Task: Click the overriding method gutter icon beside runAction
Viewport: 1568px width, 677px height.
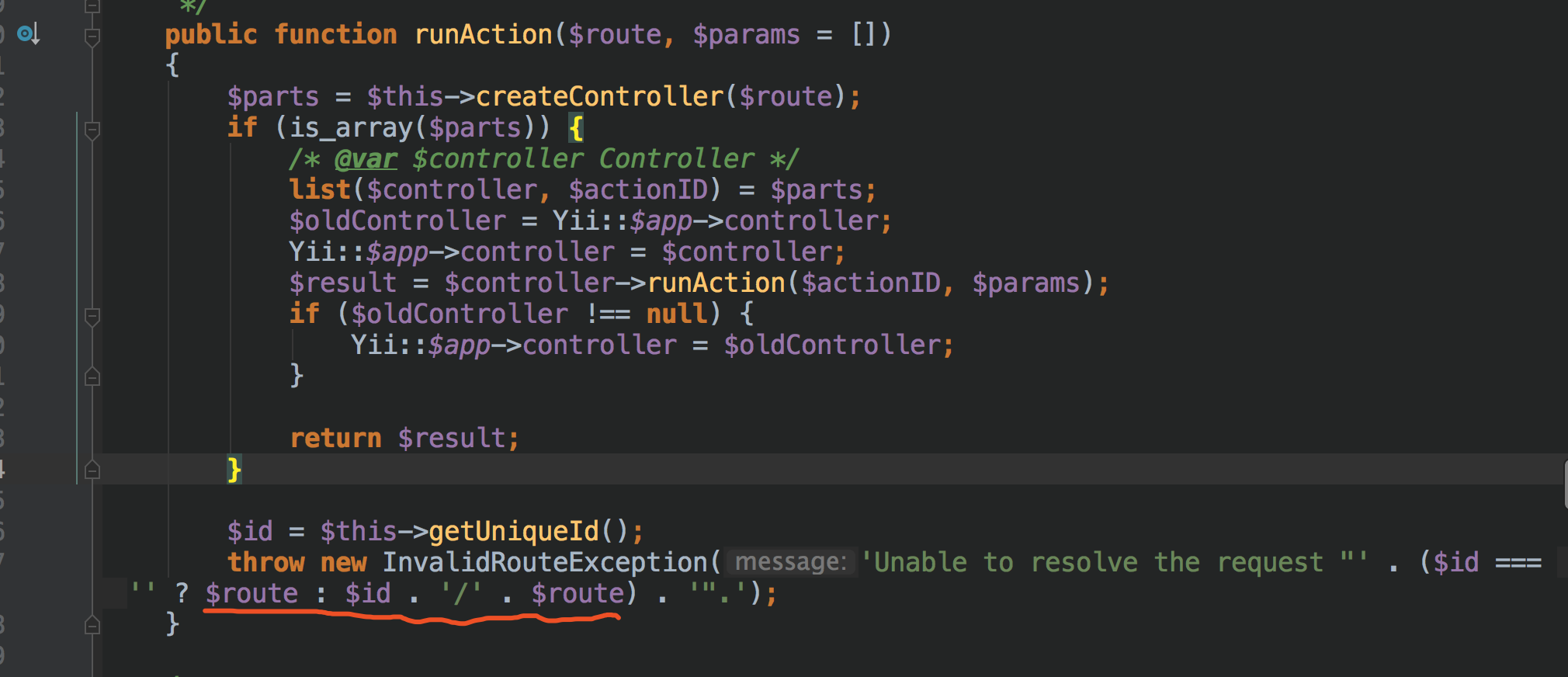Action: pos(28,34)
